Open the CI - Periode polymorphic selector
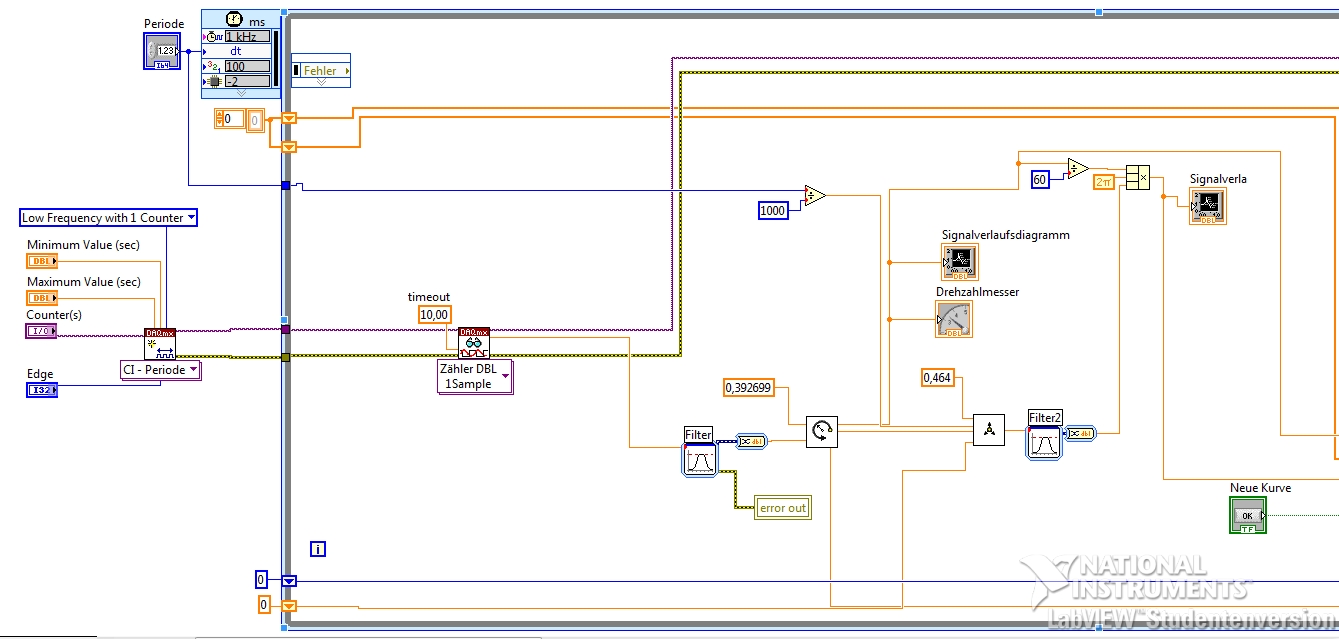This screenshot has width=1339, height=639. point(160,370)
